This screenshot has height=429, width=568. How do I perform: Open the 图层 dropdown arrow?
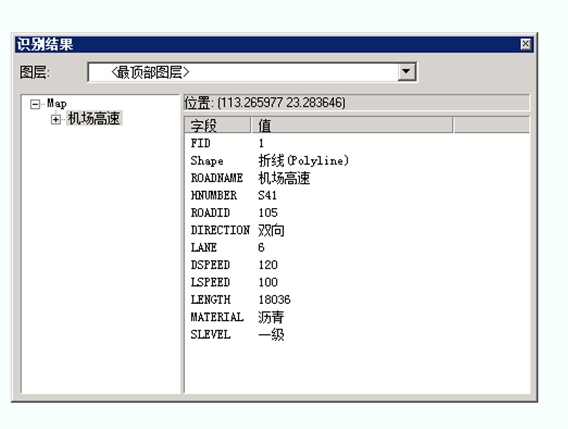pyautogui.click(x=406, y=72)
